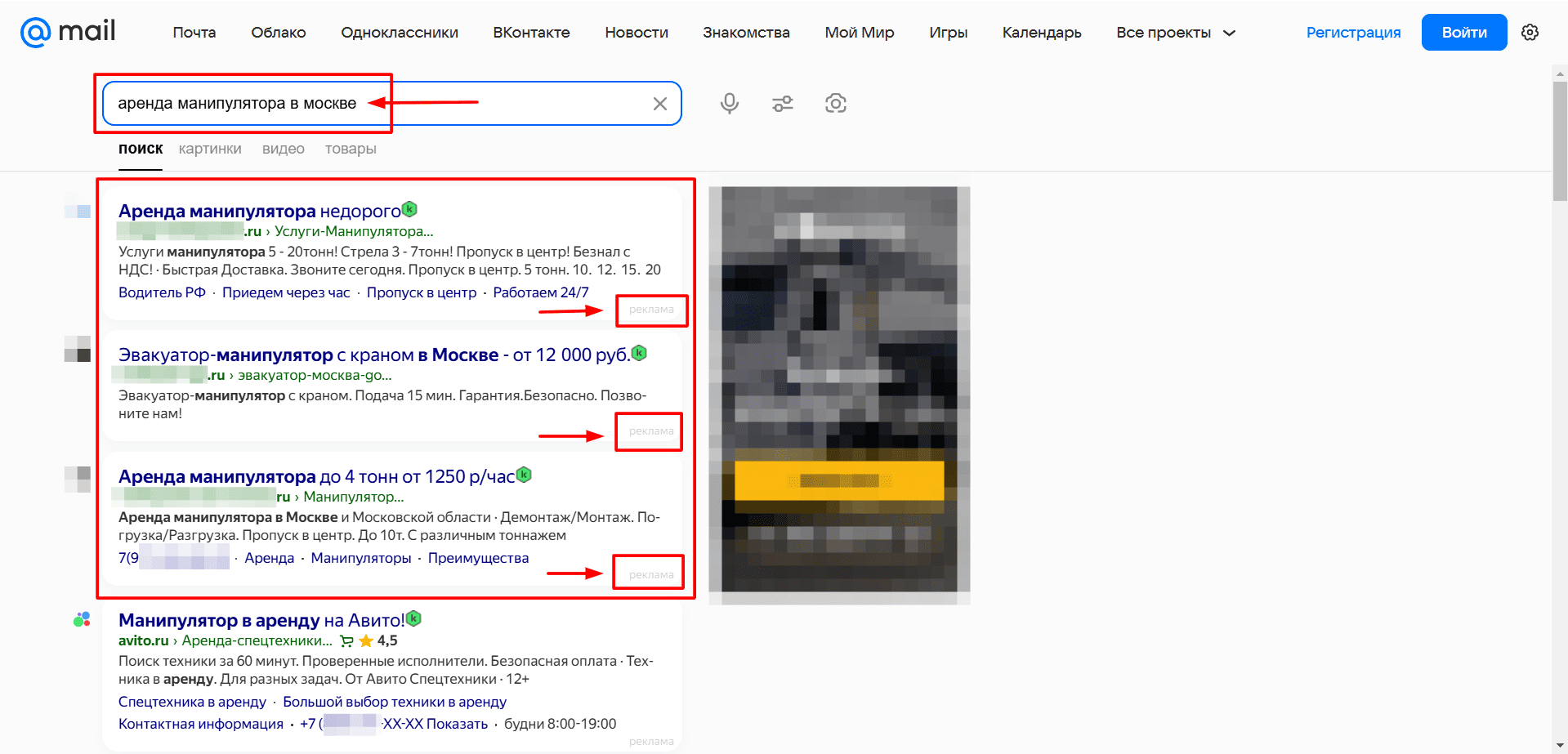Search by image using camera icon
Viewport: 1568px width, 754px height.
[x=835, y=104]
